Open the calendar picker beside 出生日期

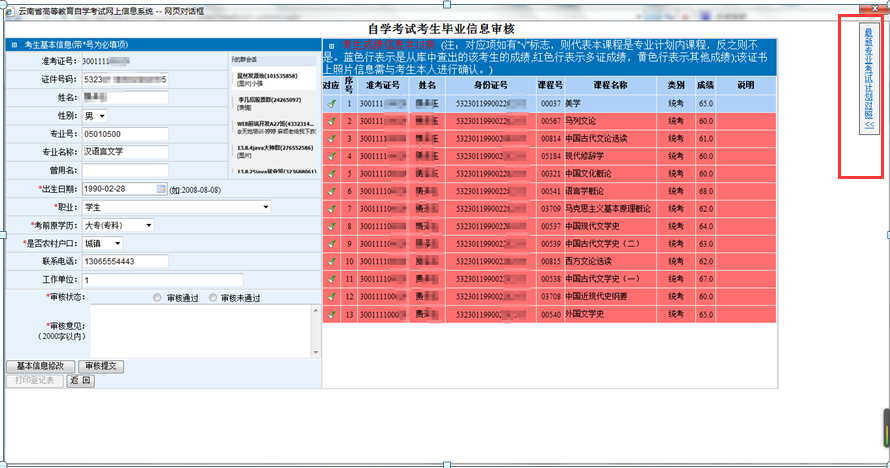(x=161, y=189)
